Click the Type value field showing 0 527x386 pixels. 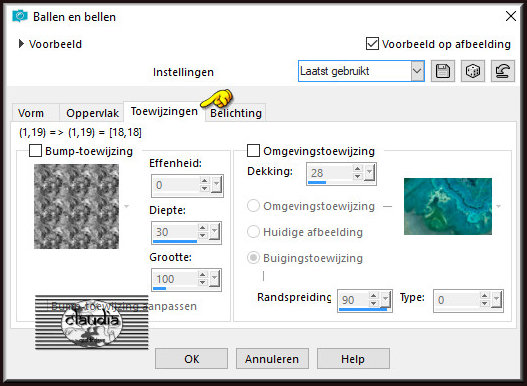tap(457, 300)
